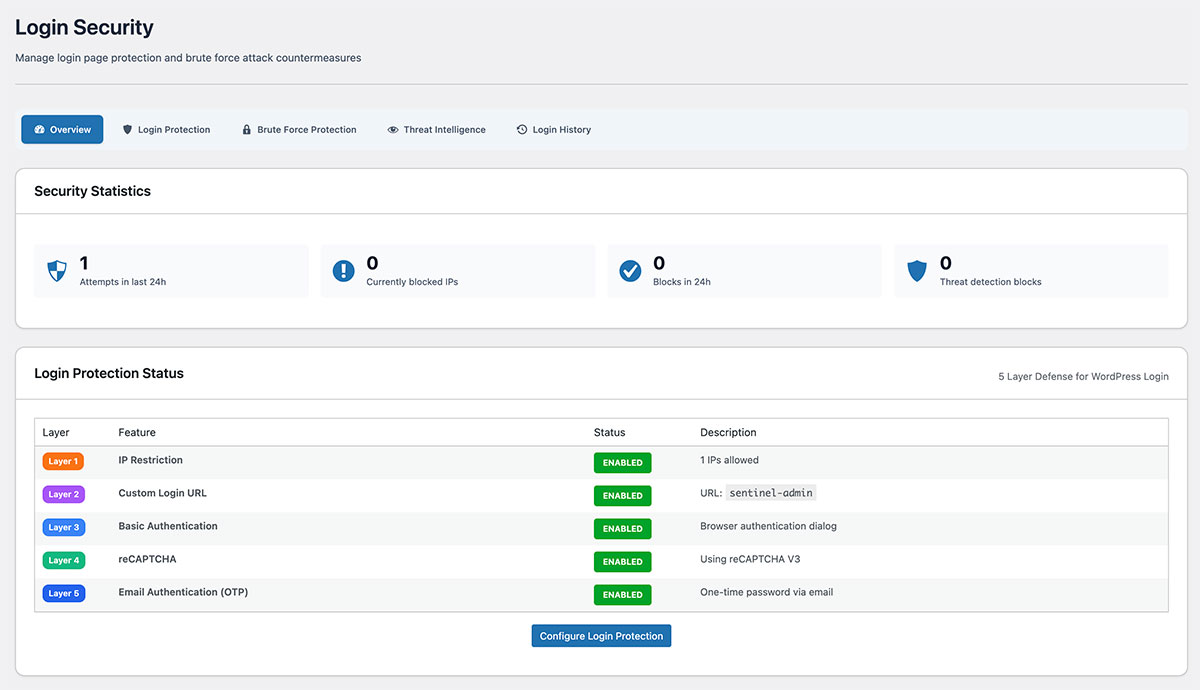Click the Configure Login Protection button
The image size is (1200, 690).
coord(601,636)
